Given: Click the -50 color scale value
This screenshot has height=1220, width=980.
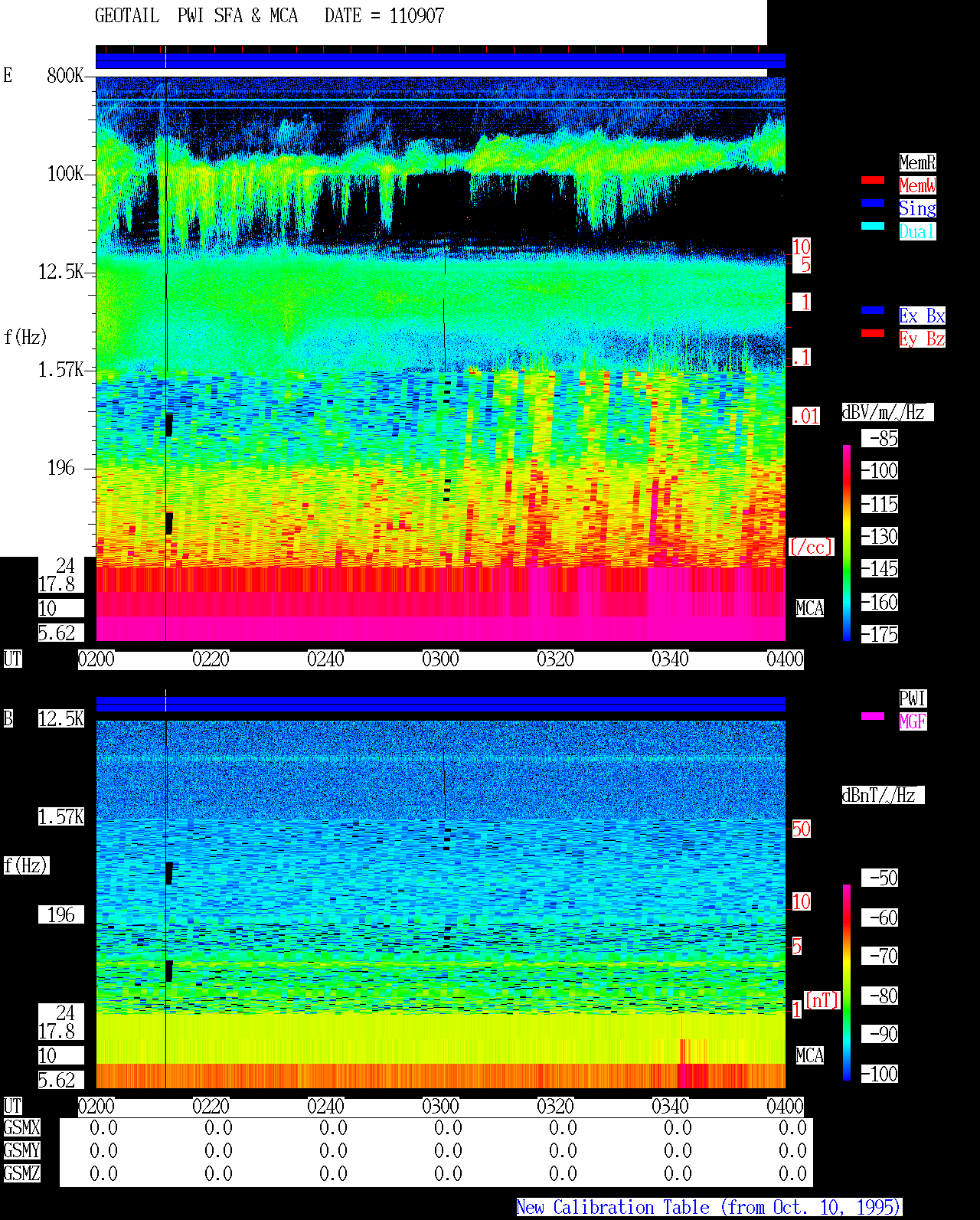Looking at the screenshot, I should coord(880,878).
